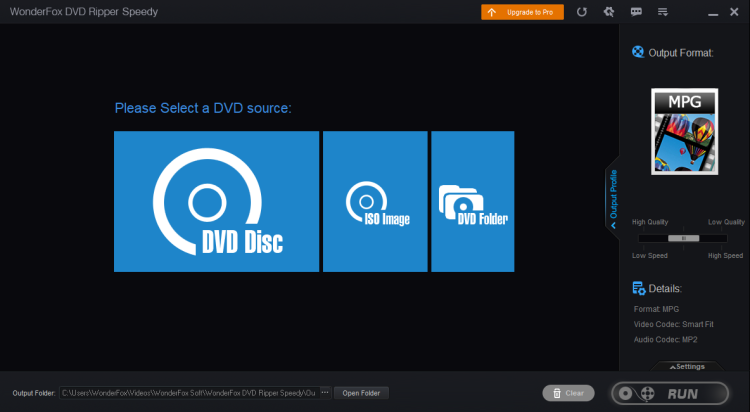Pick DVD Folder as the source

point(472,201)
